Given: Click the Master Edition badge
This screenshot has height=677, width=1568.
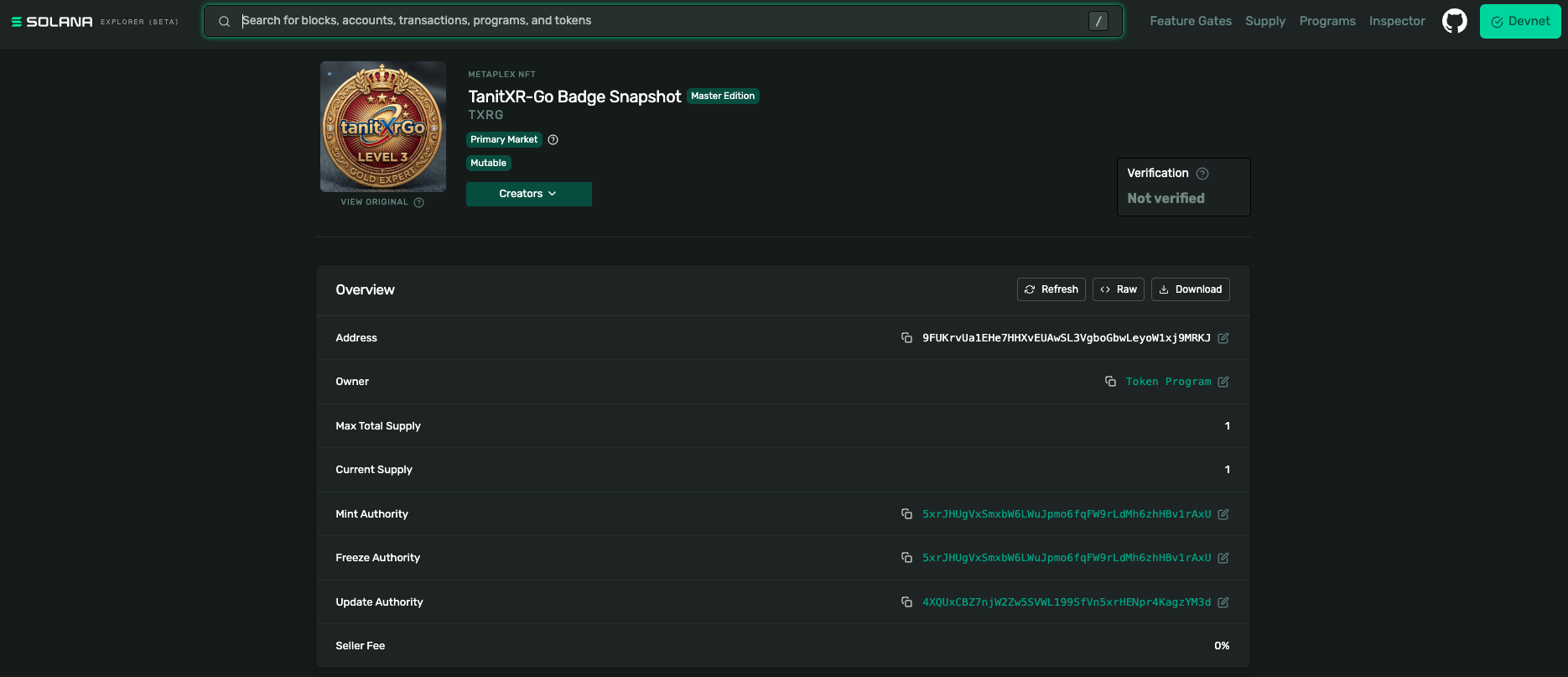Looking at the screenshot, I should pyautogui.click(x=723, y=96).
